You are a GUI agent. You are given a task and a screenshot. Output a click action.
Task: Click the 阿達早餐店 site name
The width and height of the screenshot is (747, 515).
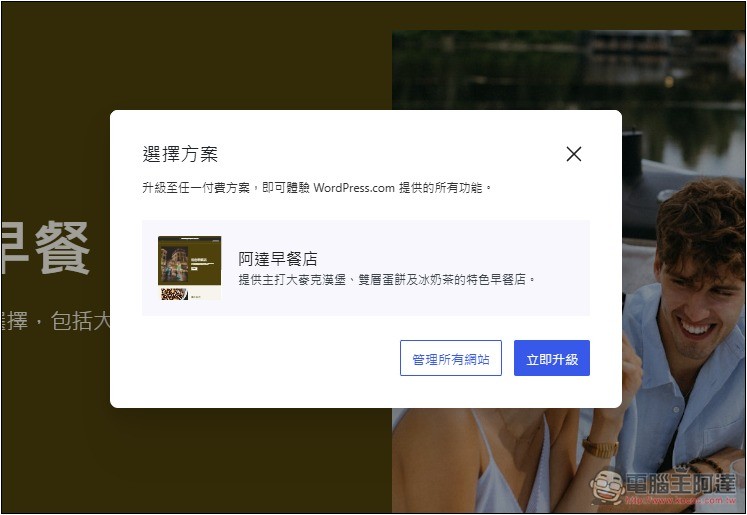click(277, 259)
